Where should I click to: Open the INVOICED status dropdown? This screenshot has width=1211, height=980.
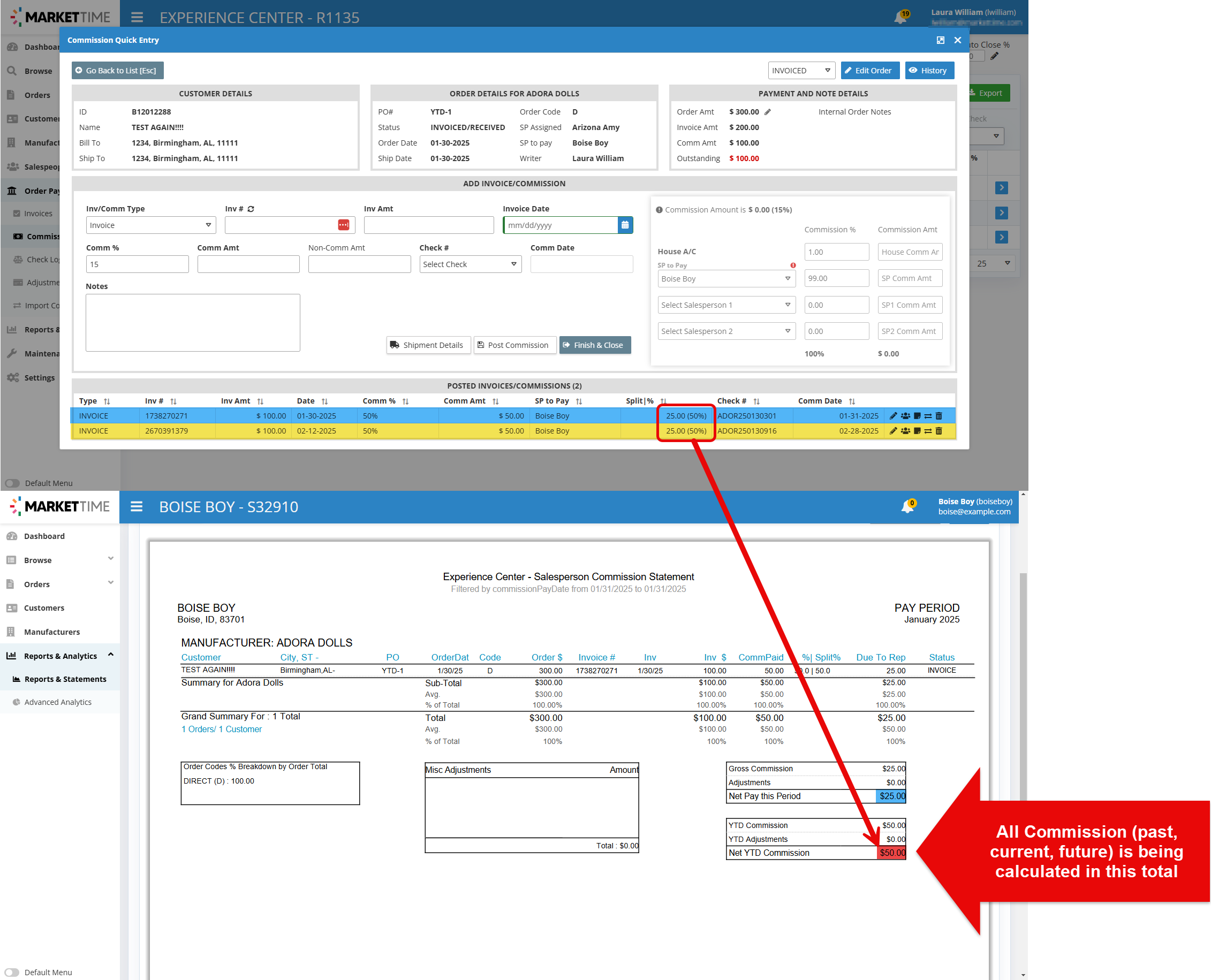click(801, 71)
